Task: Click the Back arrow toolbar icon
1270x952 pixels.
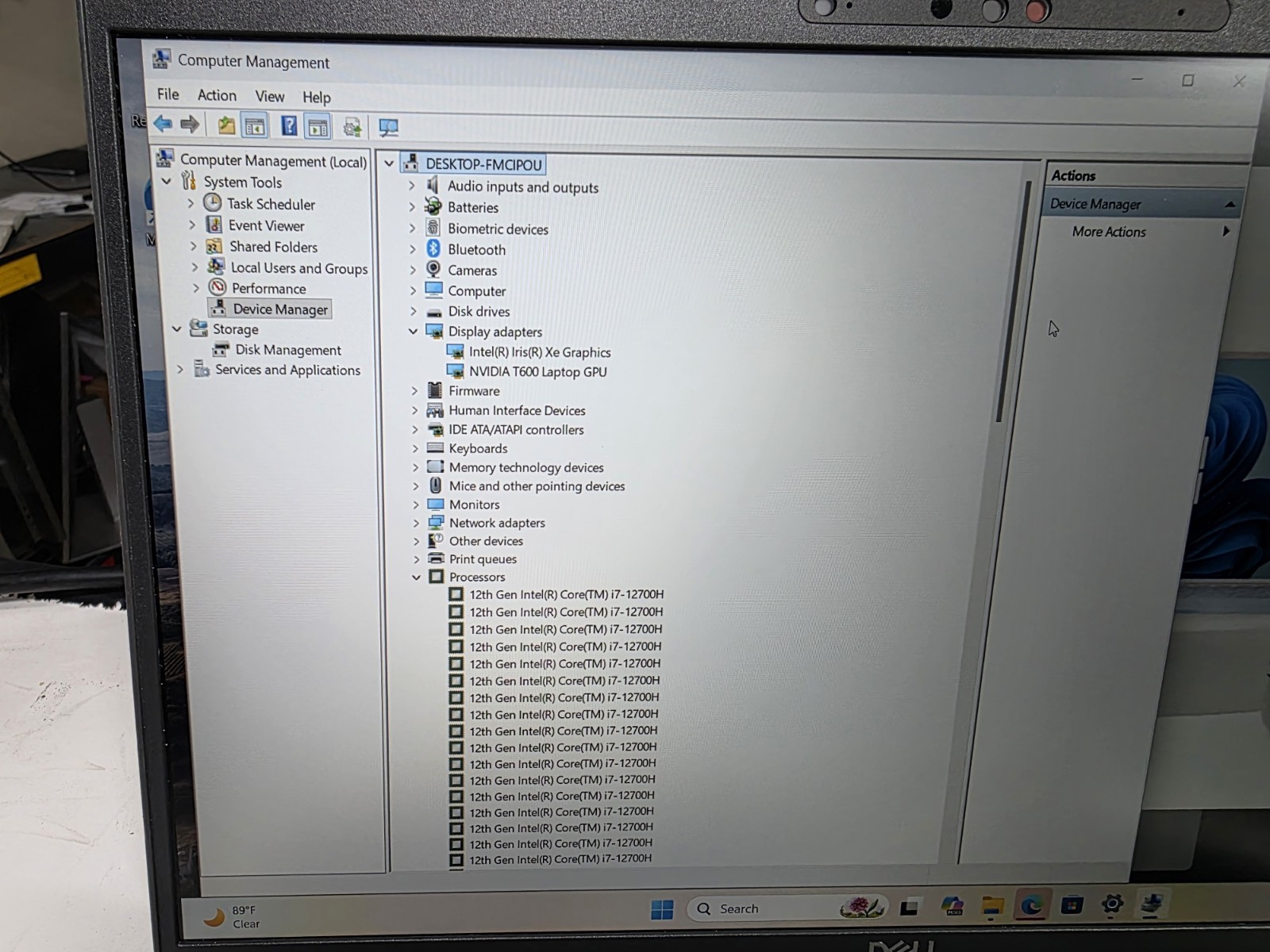Action: pyautogui.click(x=164, y=124)
